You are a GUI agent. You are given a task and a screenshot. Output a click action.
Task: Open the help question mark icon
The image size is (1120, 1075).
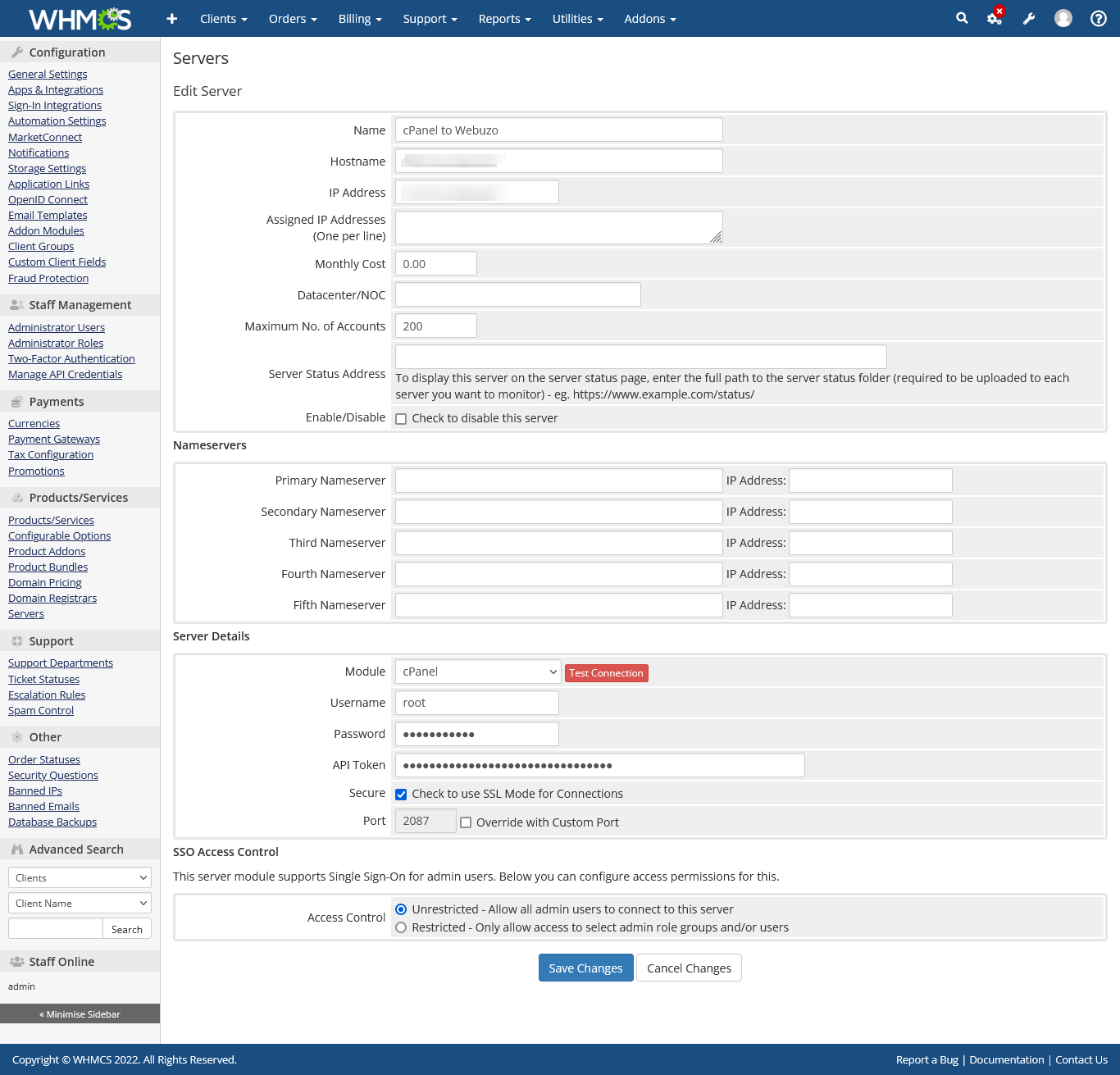tap(1098, 19)
